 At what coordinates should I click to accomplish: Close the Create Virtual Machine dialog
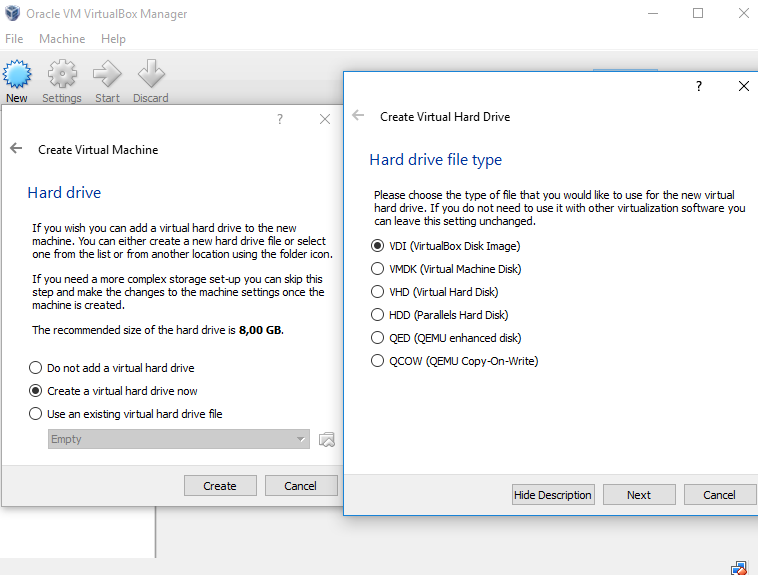325,119
